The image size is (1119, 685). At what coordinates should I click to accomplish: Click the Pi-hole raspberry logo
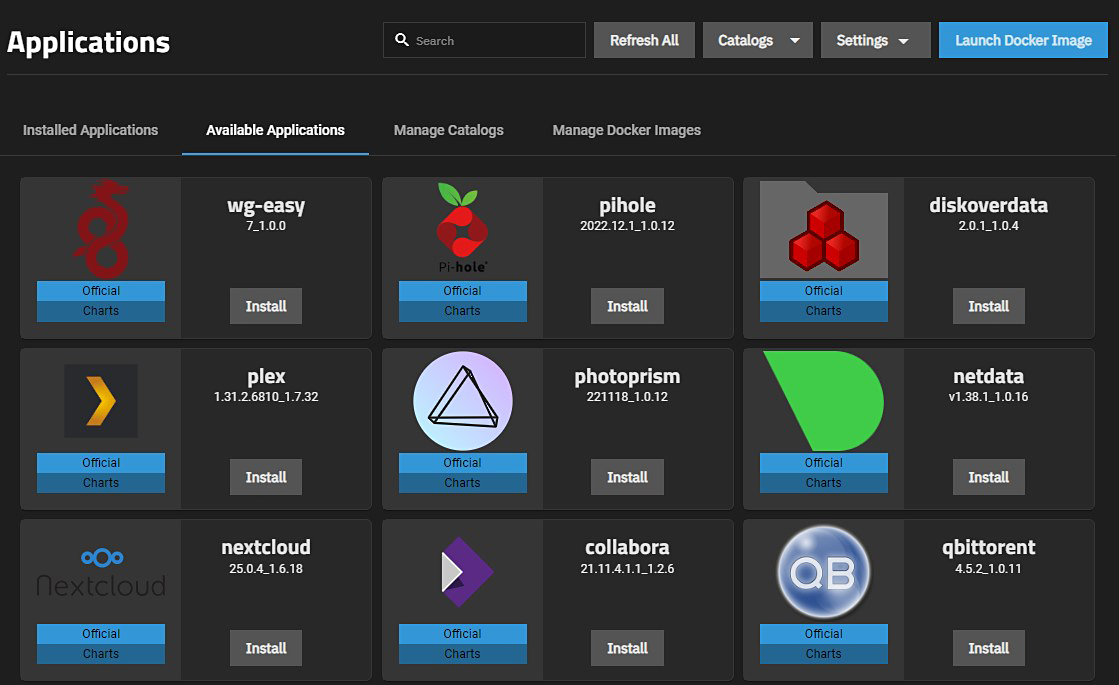(462, 228)
